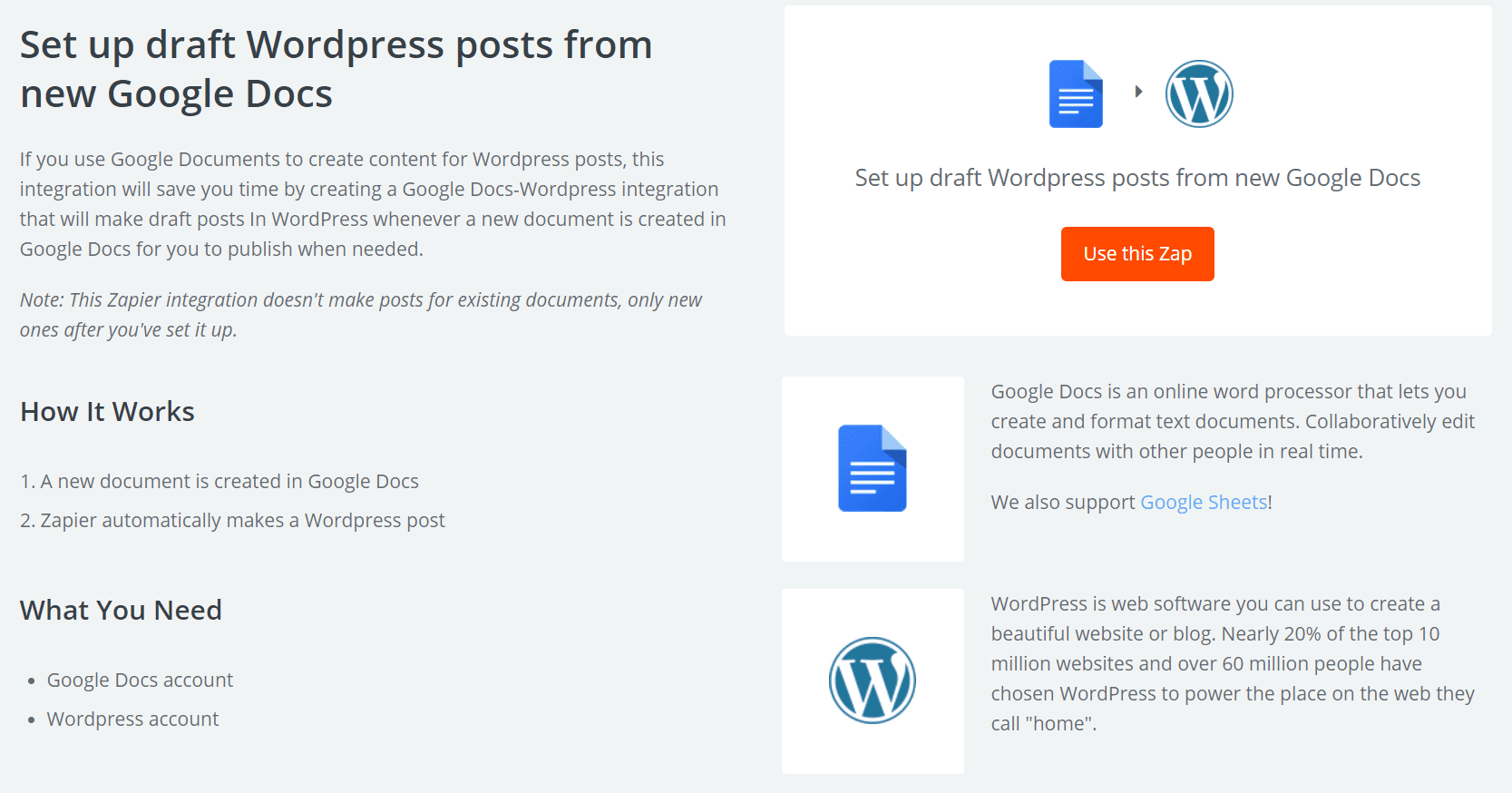Click step 1 about new document created
This screenshot has width=1512, height=793.
[219, 482]
